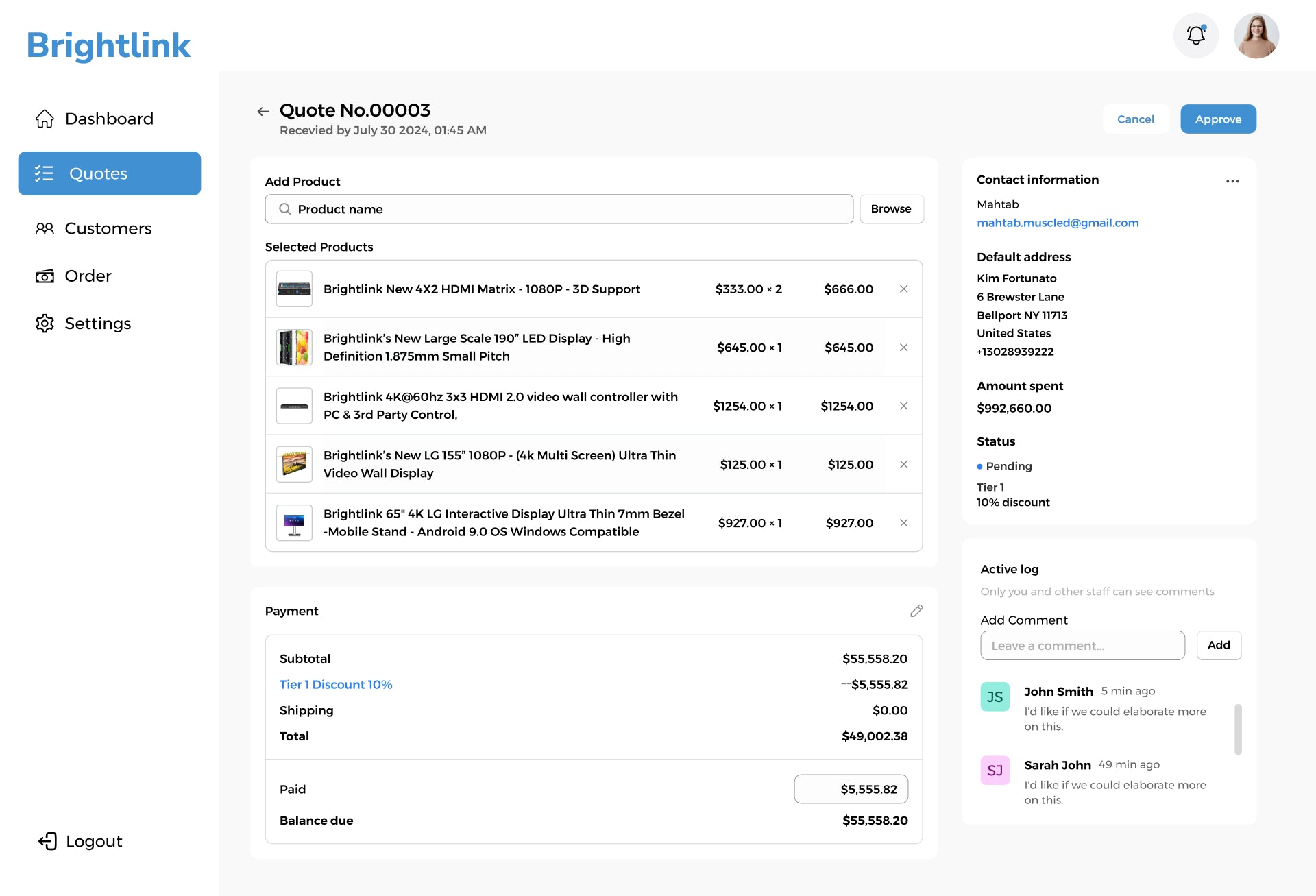This screenshot has width=1316, height=896.
Task: Open the user profile avatar
Action: click(x=1256, y=36)
